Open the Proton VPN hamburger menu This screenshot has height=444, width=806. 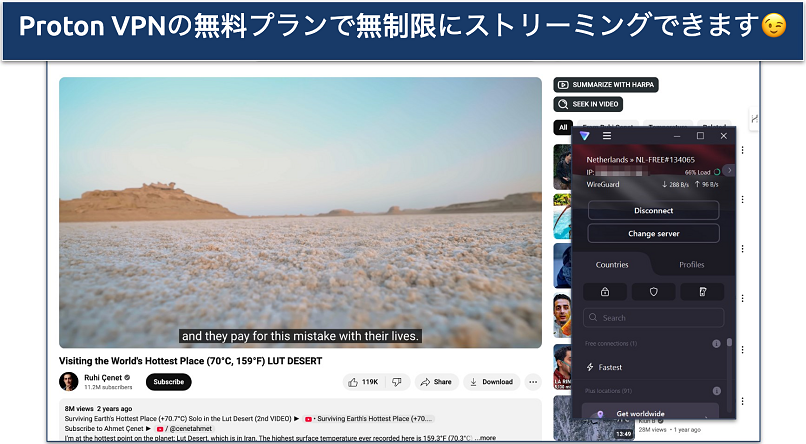[x=607, y=136]
